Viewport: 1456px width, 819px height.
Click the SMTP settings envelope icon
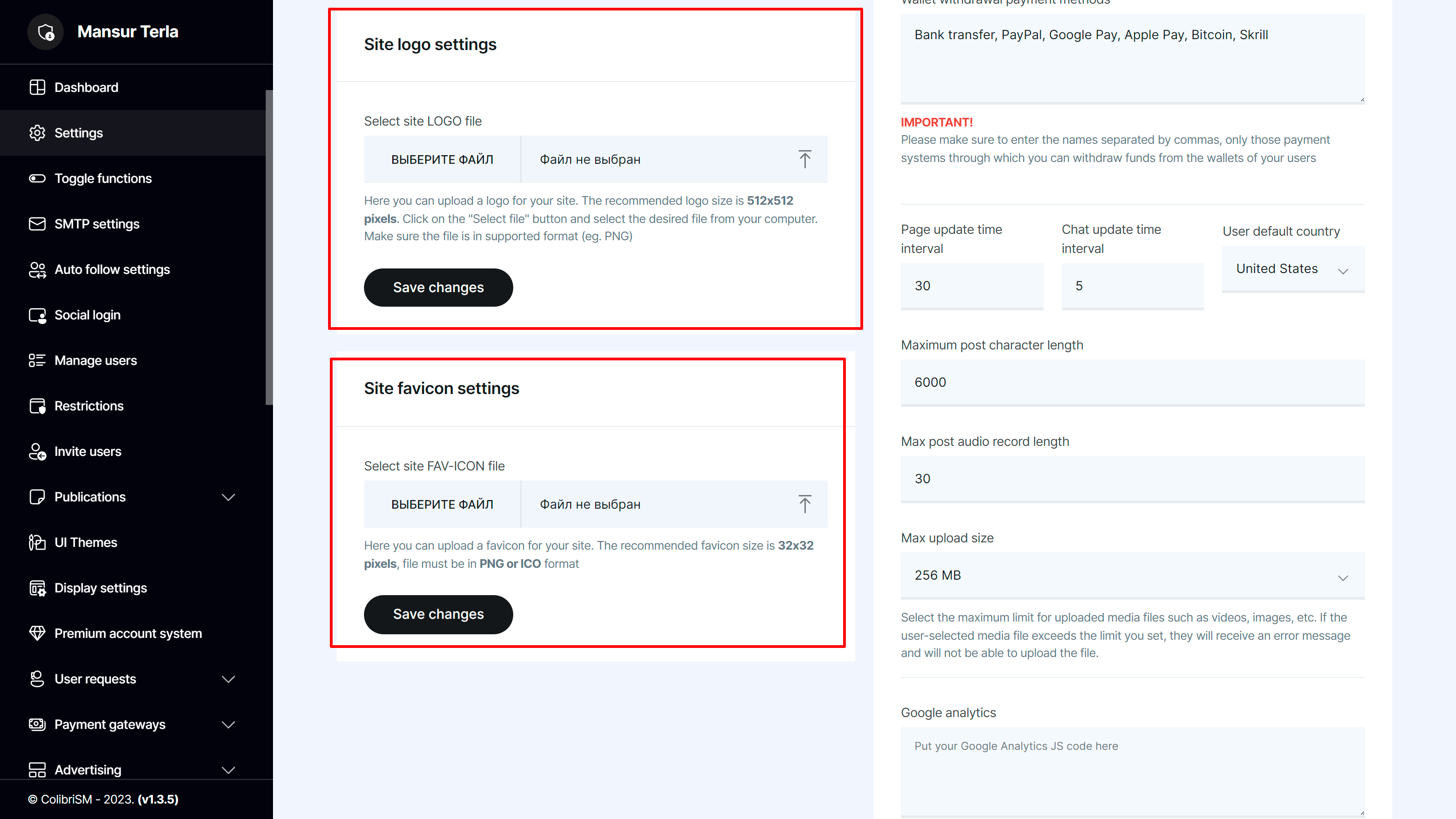point(37,224)
